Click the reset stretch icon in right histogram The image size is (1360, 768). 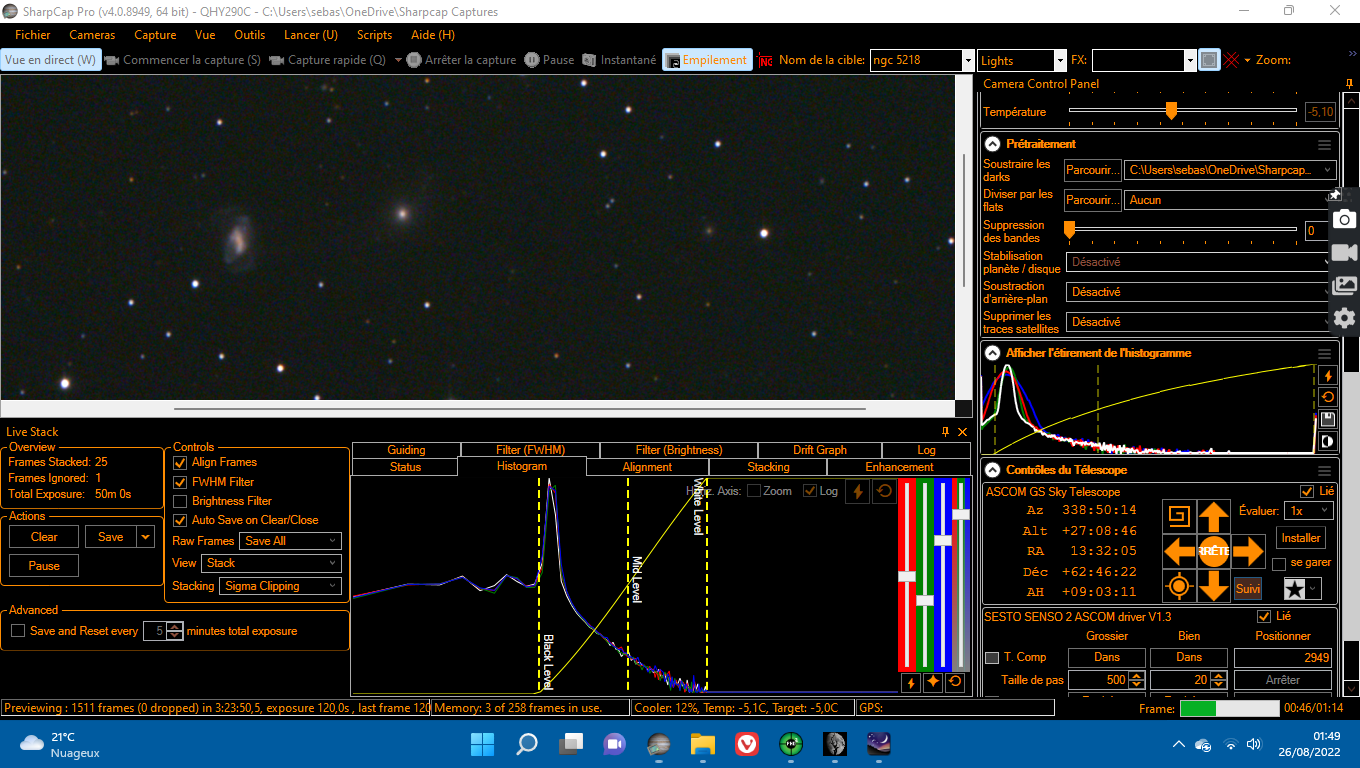click(1328, 397)
